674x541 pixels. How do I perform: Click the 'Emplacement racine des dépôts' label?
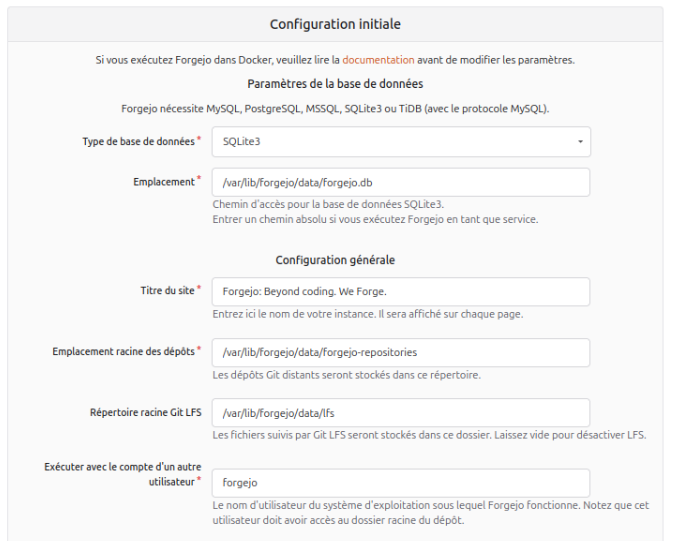click(x=123, y=351)
